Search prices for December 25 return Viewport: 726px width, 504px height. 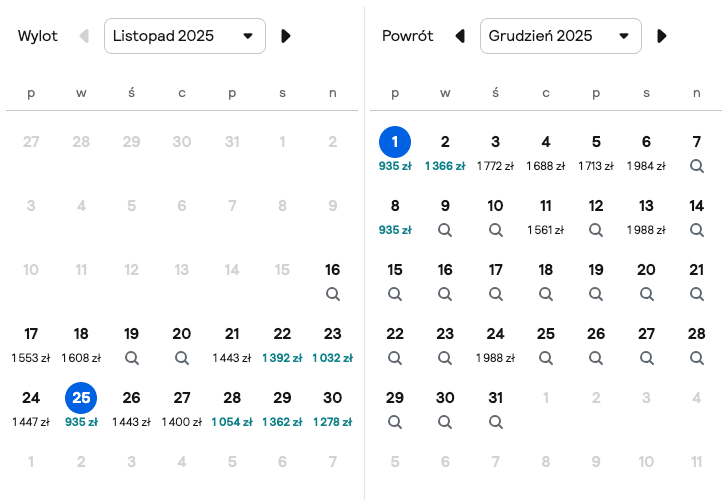tap(545, 358)
